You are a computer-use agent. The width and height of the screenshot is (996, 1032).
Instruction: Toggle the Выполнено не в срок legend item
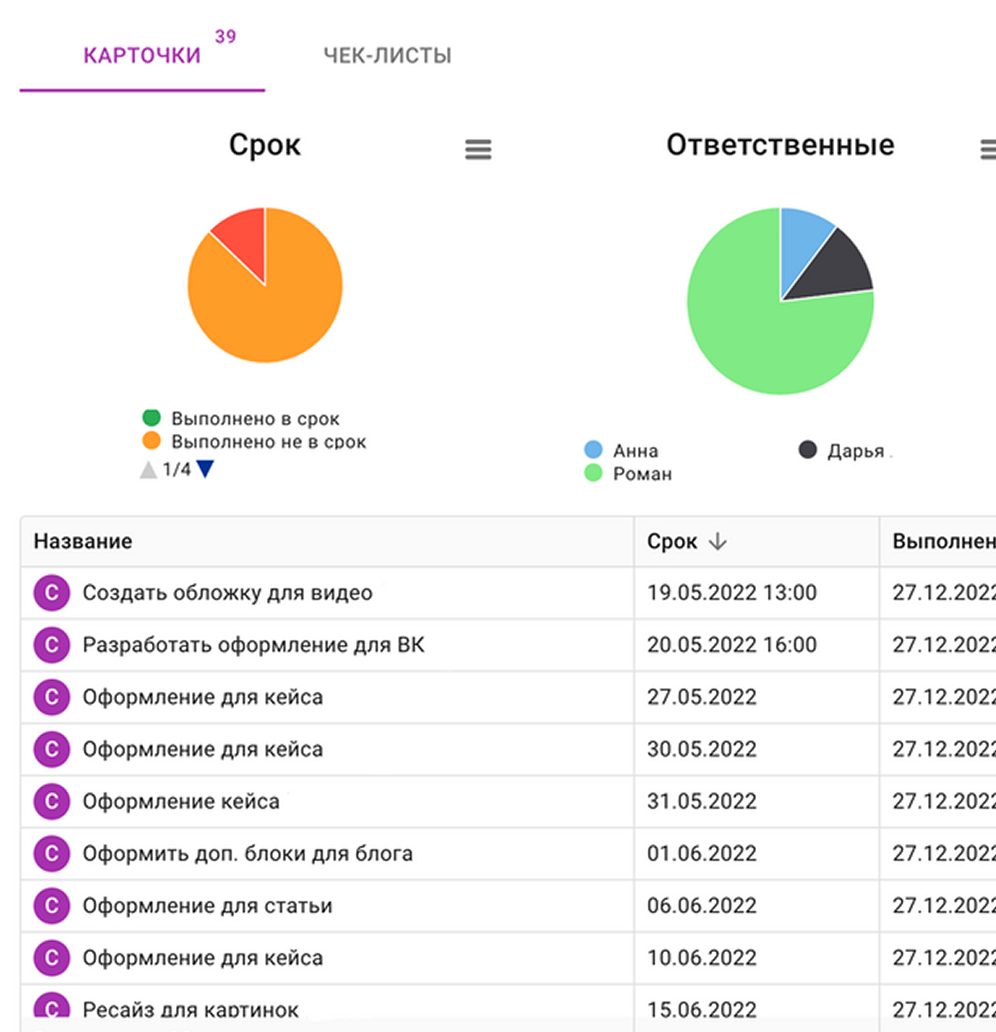coord(268,441)
